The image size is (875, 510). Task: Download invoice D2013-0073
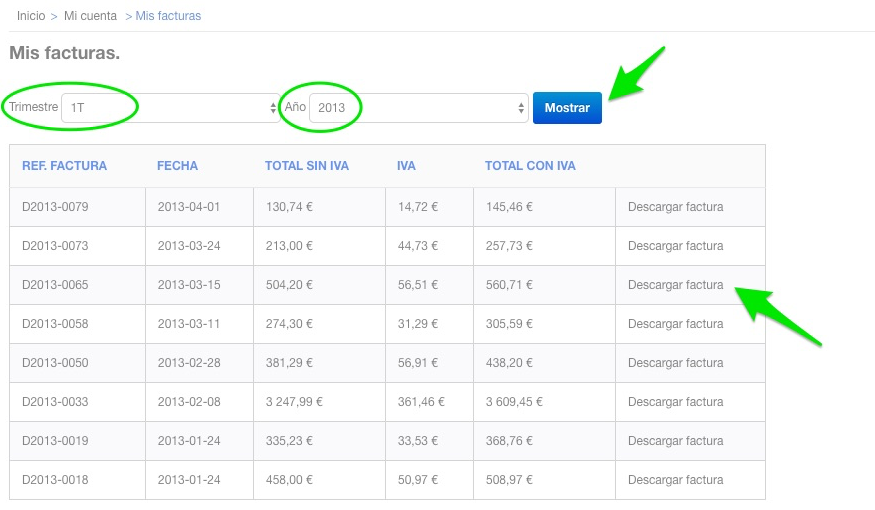(675, 246)
